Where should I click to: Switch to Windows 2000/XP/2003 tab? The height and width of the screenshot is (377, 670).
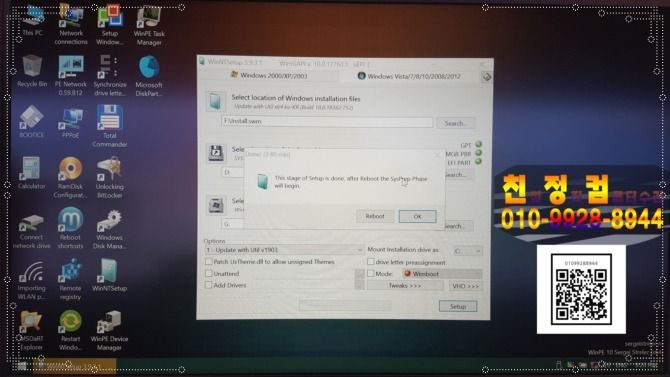tap(269, 76)
